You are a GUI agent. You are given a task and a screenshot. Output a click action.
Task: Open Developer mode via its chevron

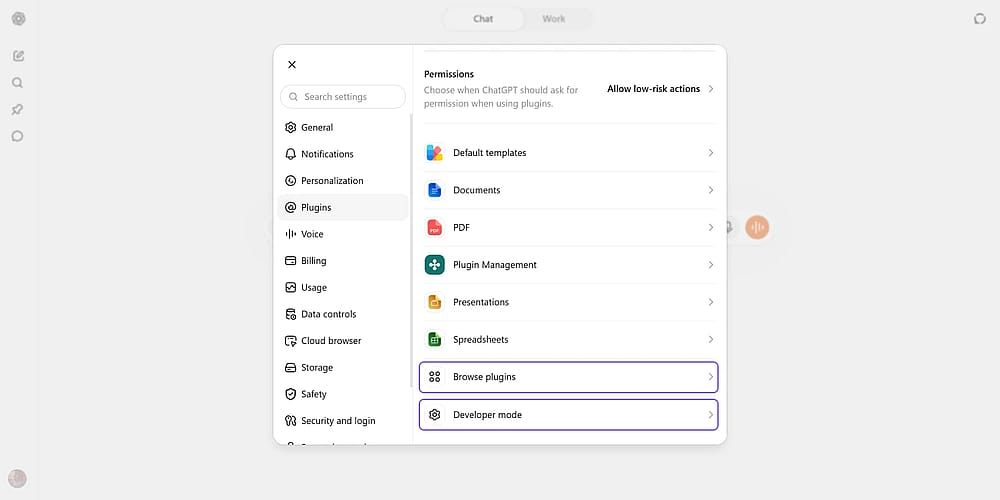pyautogui.click(x=710, y=415)
